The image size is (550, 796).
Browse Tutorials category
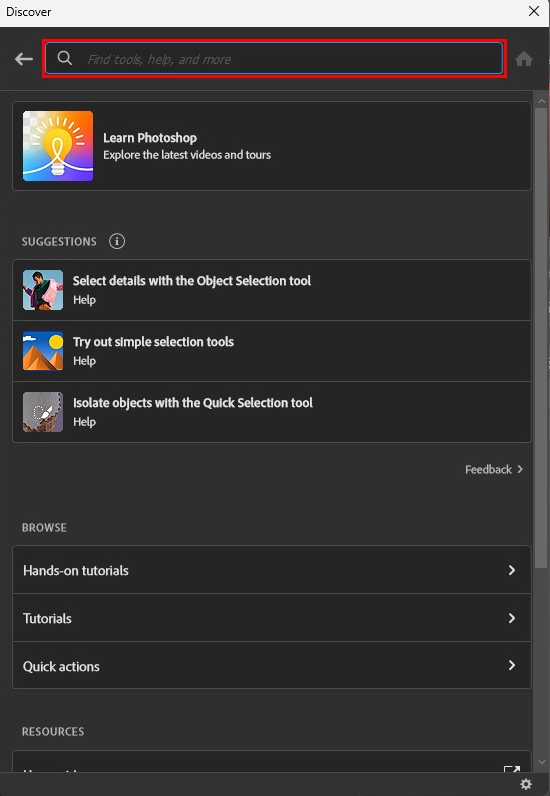pos(272,618)
